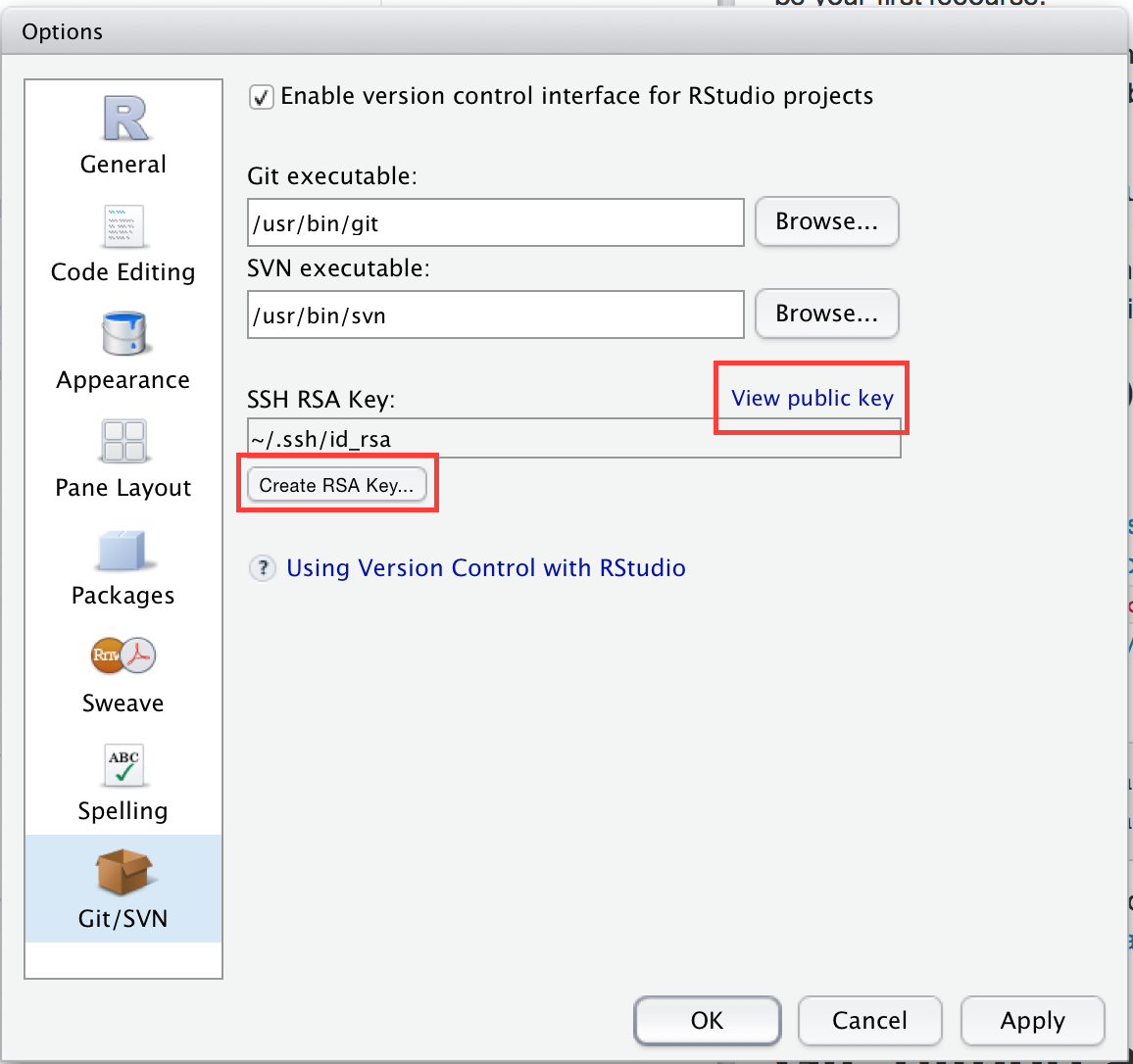The image size is (1133, 1064).
Task: Focus the SVN executable path field
Action: (495, 315)
